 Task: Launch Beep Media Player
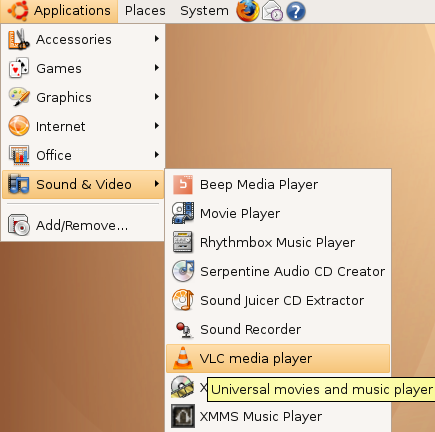coord(278,184)
